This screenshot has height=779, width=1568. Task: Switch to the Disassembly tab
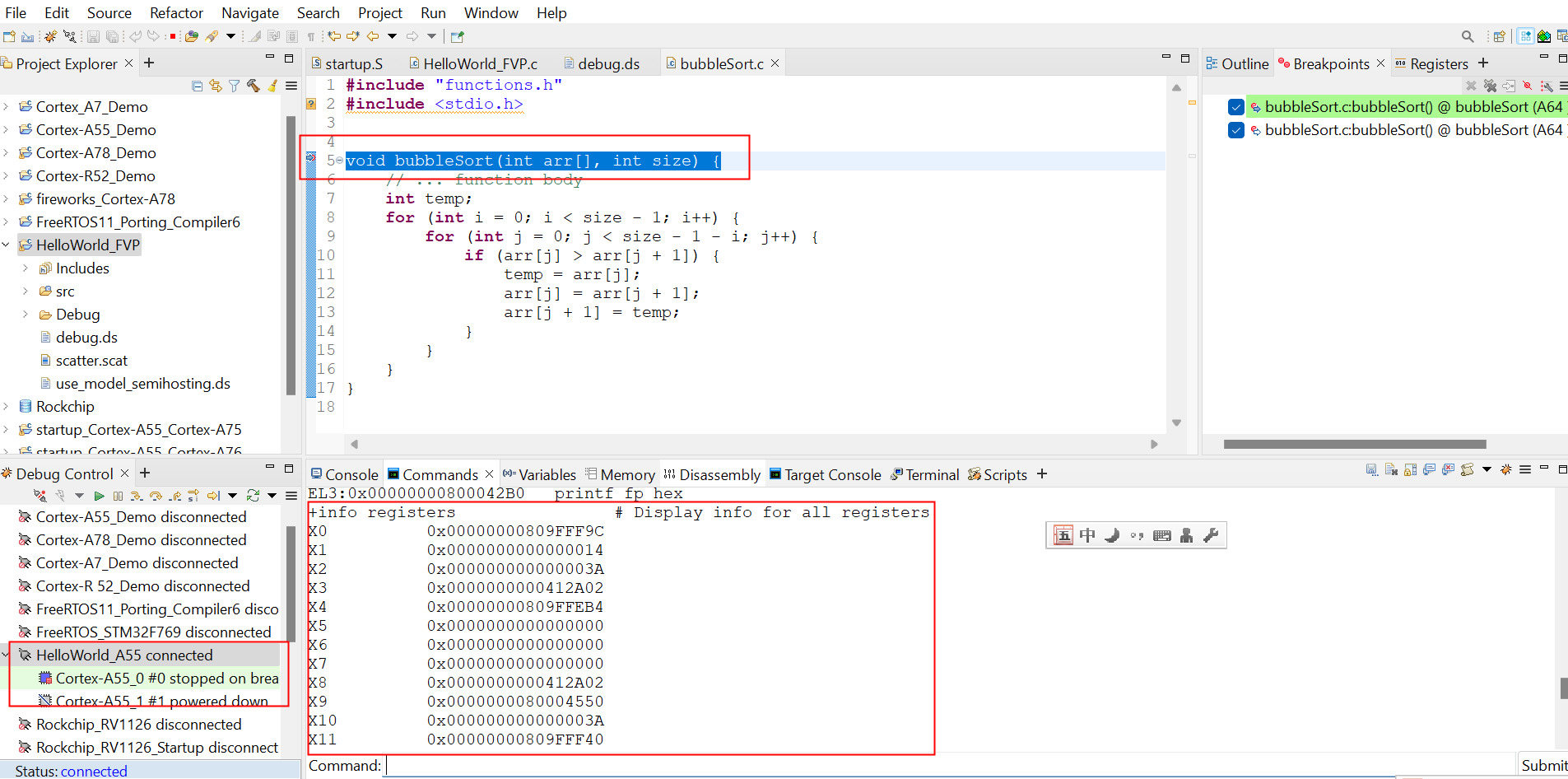(x=712, y=475)
